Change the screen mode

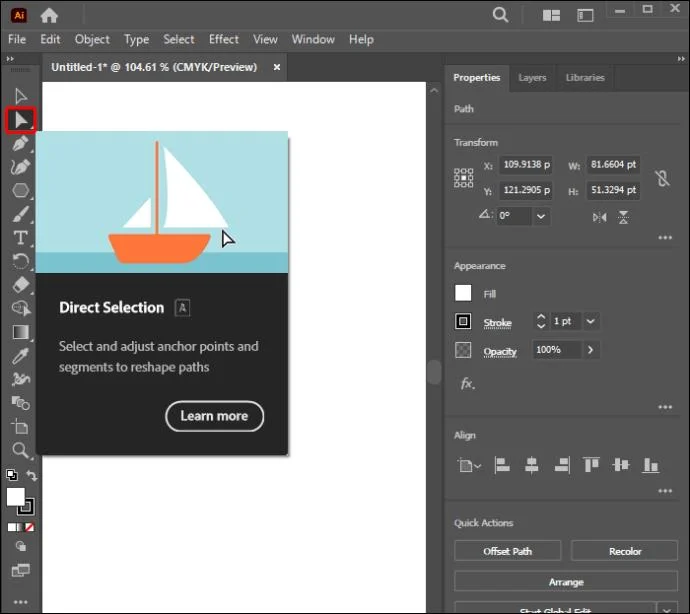point(21,571)
